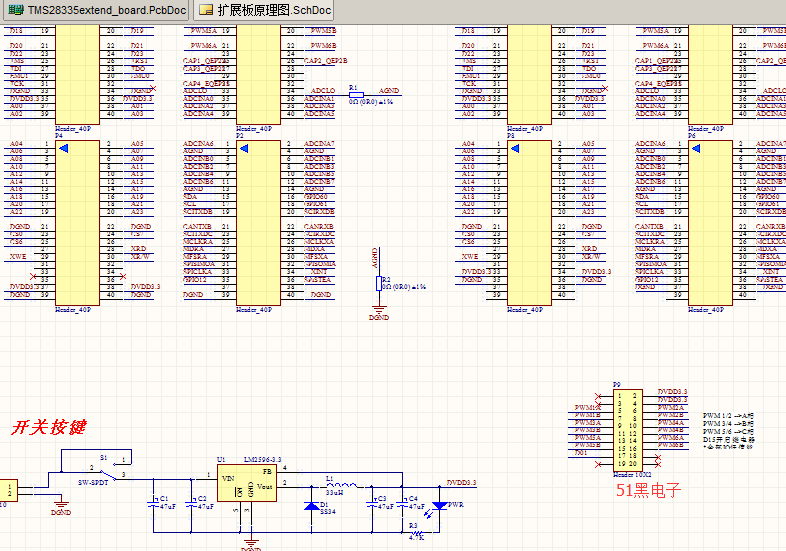Select the blue pin-1 triangle on header P6
Viewport: 786px width, 551px height.
click(x=696, y=148)
